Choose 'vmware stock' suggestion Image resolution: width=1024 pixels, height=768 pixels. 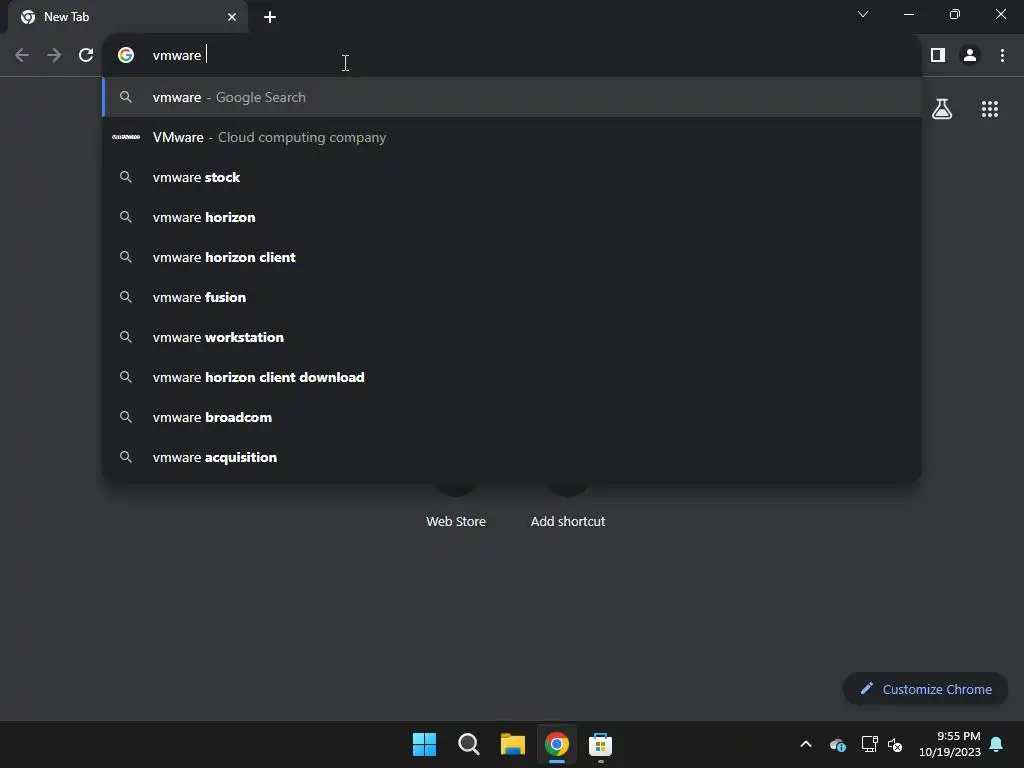[512, 177]
